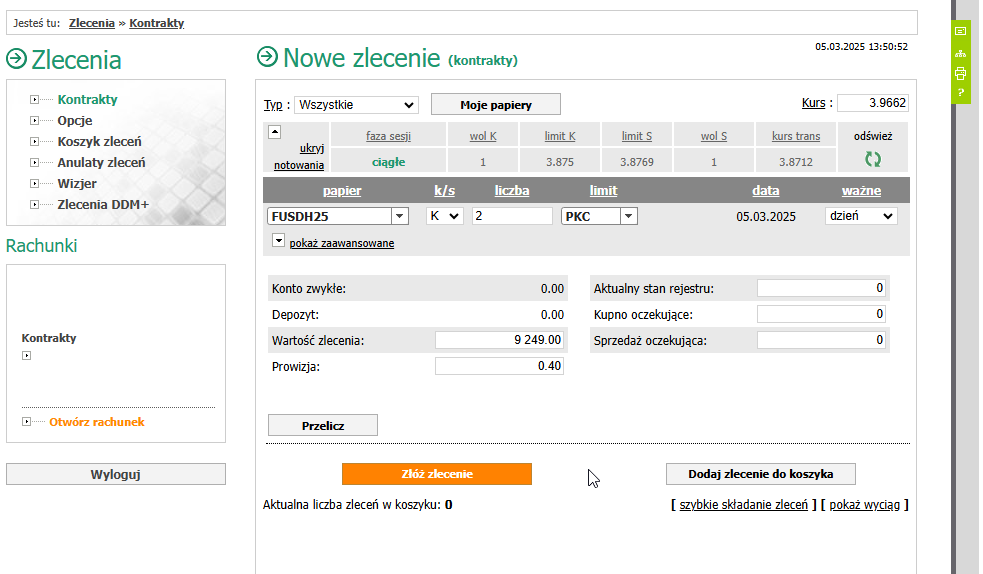Open Koszyk zleceń in the side menu
The image size is (983, 574).
99,142
